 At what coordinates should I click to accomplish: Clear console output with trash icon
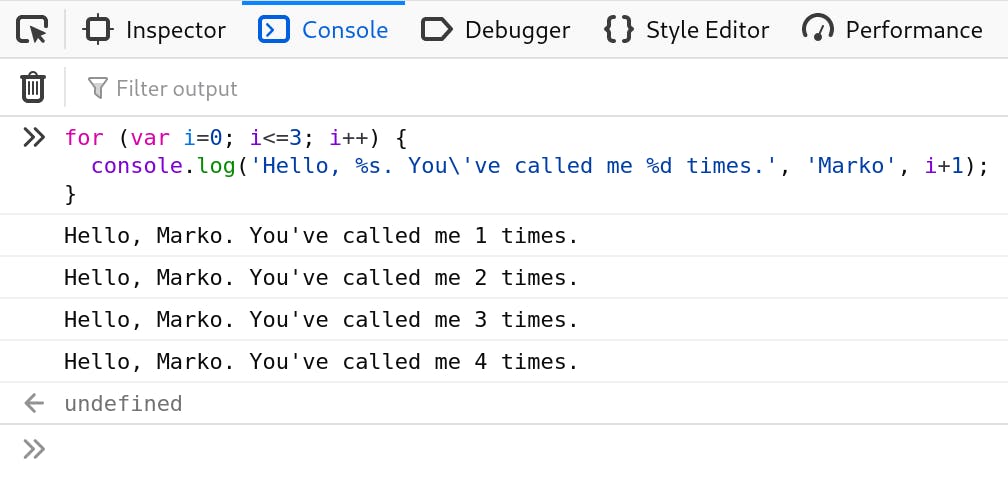tap(33, 88)
